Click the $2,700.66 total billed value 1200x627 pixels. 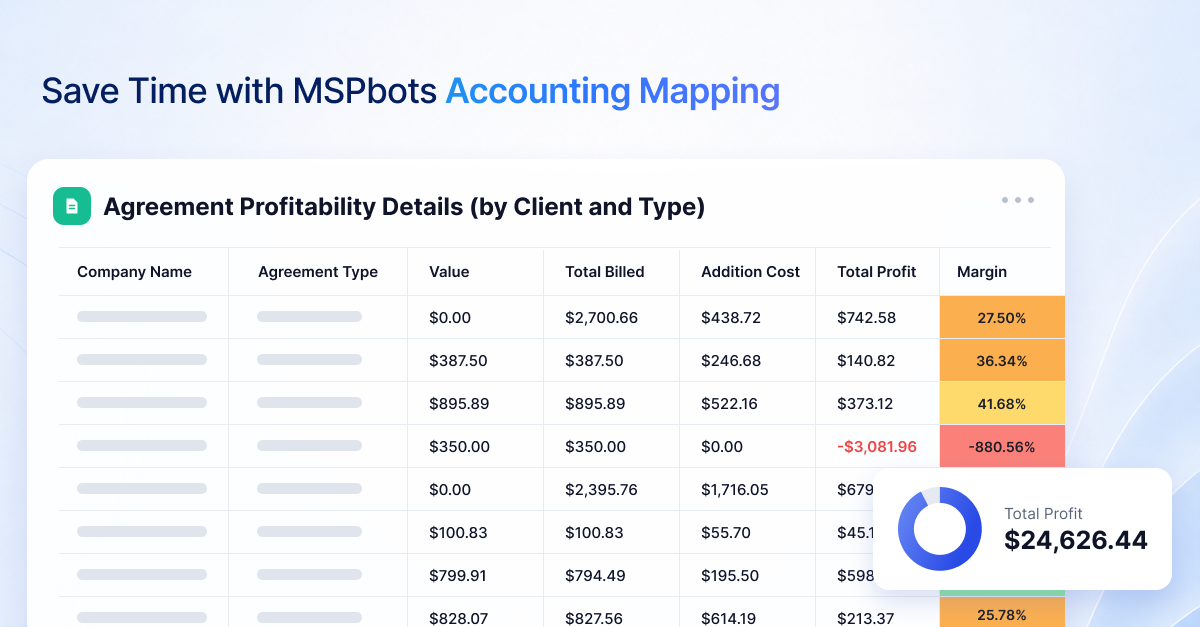point(601,318)
